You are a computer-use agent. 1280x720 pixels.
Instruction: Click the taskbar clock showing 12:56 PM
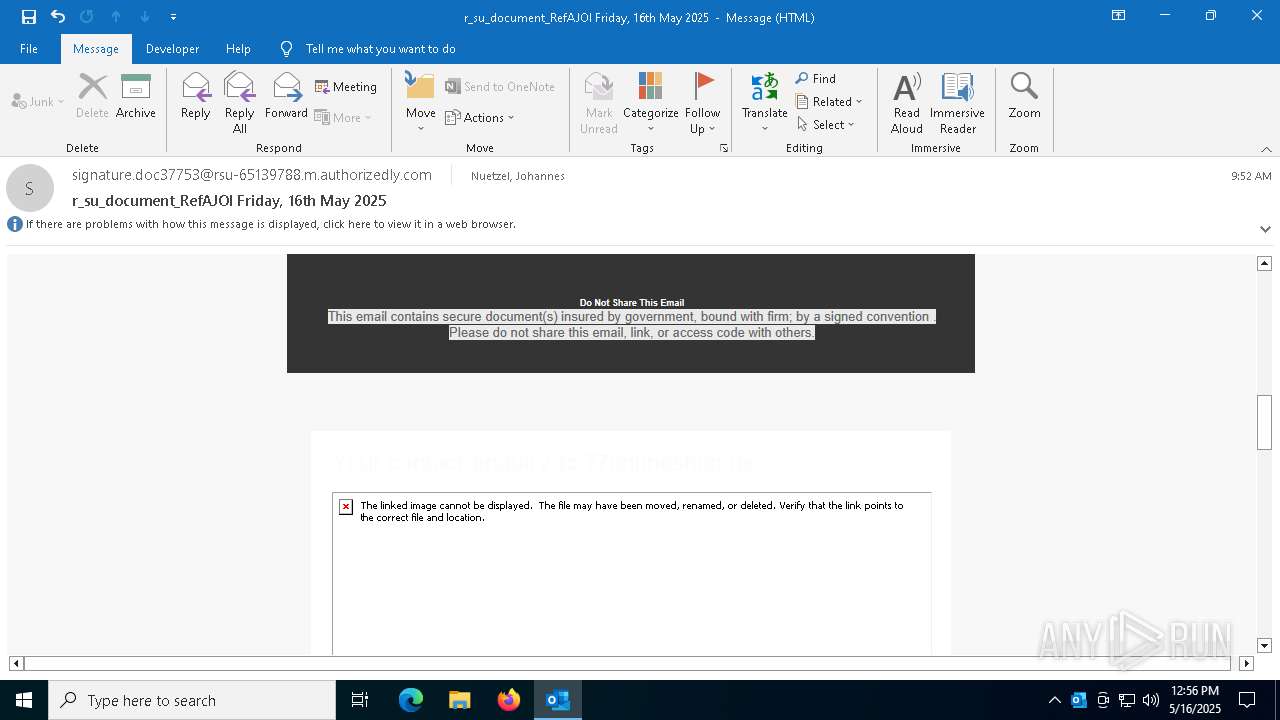[x=1195, y=700]
